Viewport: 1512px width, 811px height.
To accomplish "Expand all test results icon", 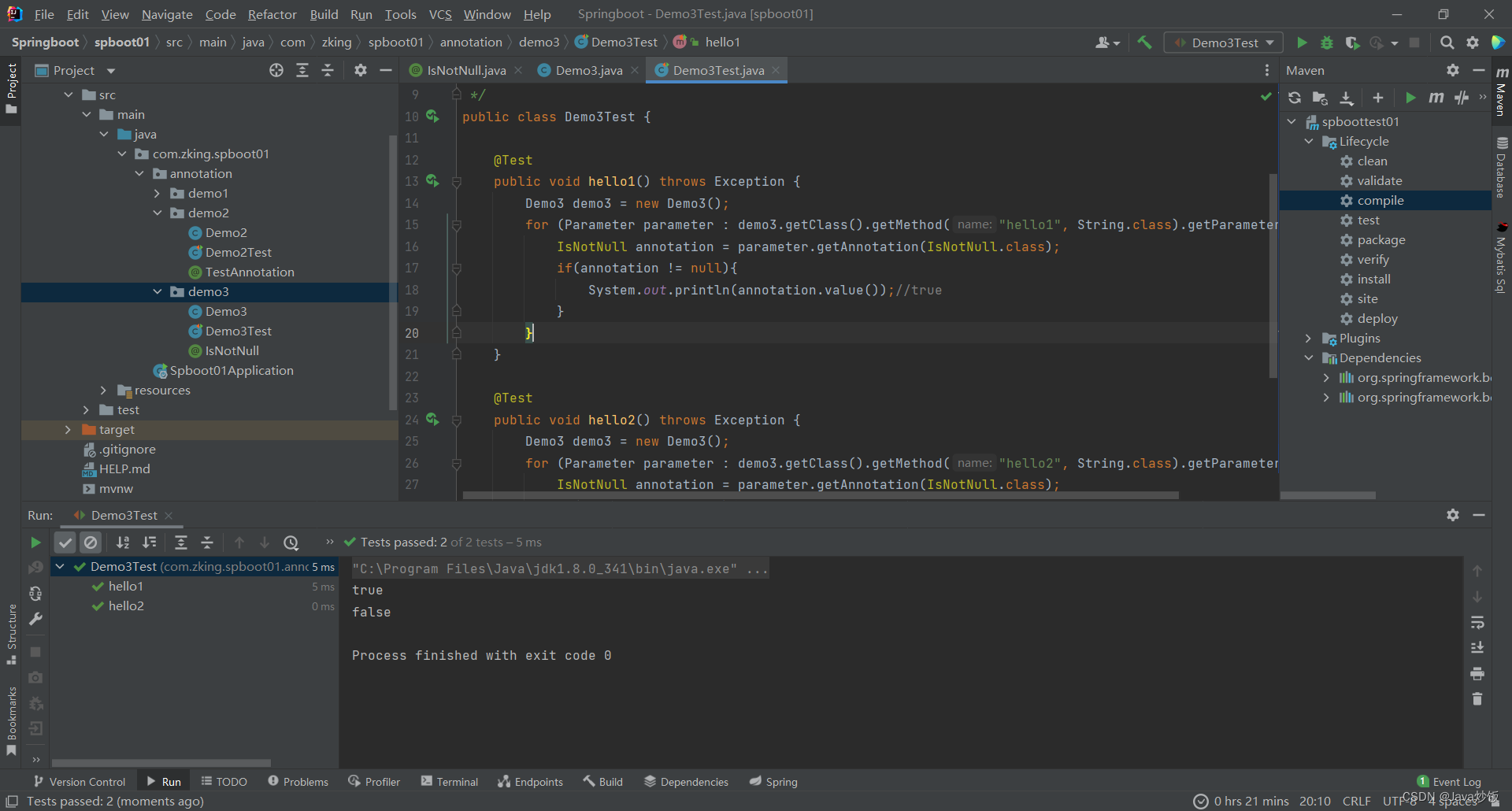I will (x=181, y=543).
